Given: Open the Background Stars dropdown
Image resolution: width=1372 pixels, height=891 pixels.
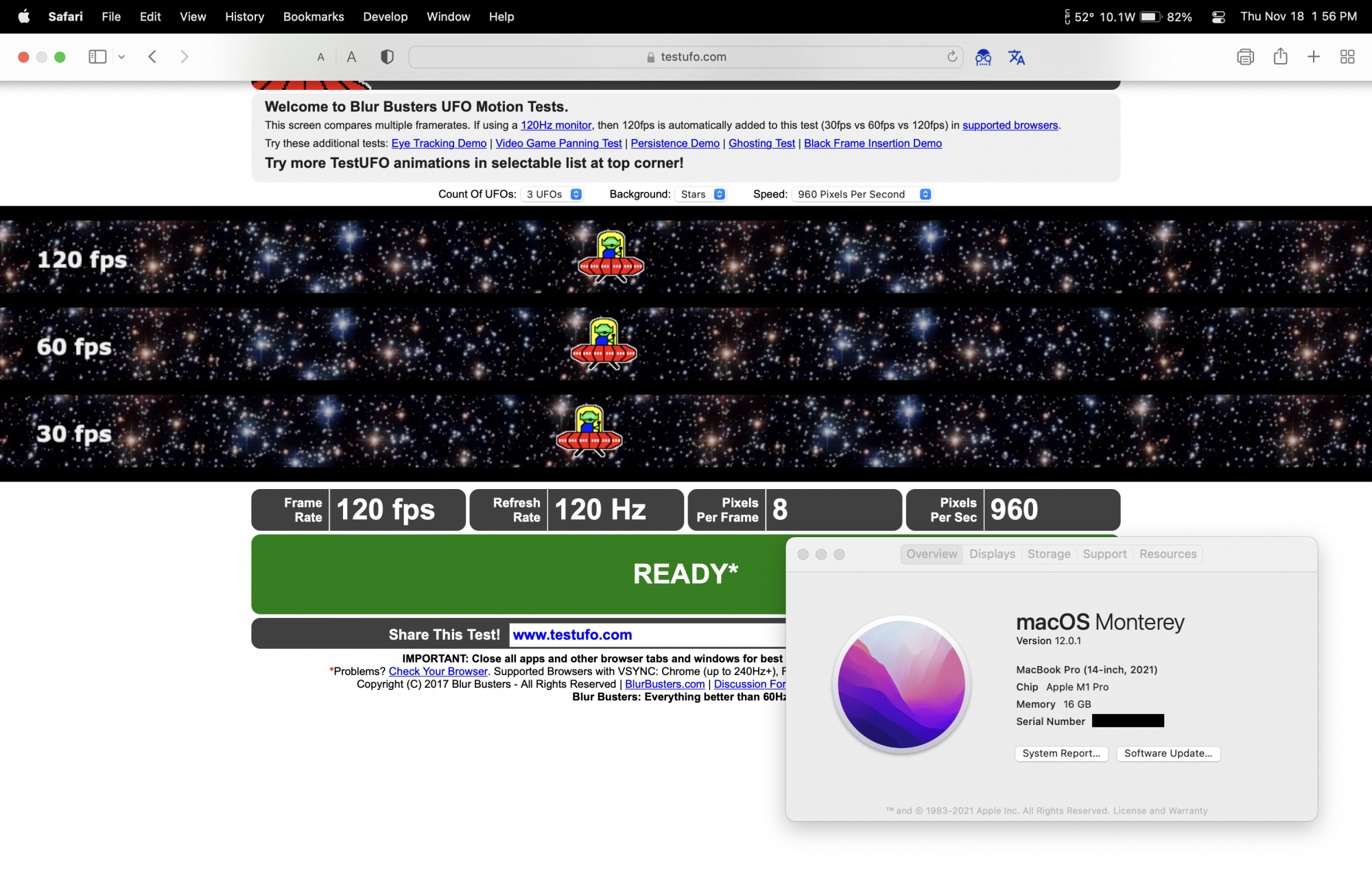Looking at the screenshot, I should [702, 195].
